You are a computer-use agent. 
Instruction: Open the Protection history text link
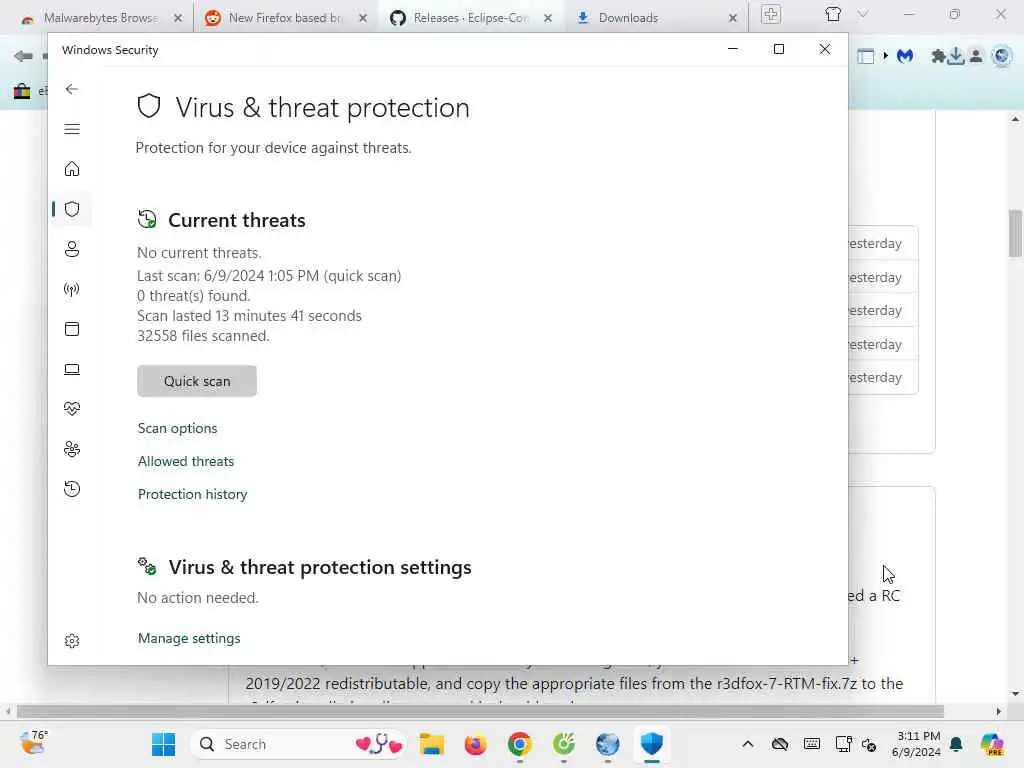[x=192, y=494]
